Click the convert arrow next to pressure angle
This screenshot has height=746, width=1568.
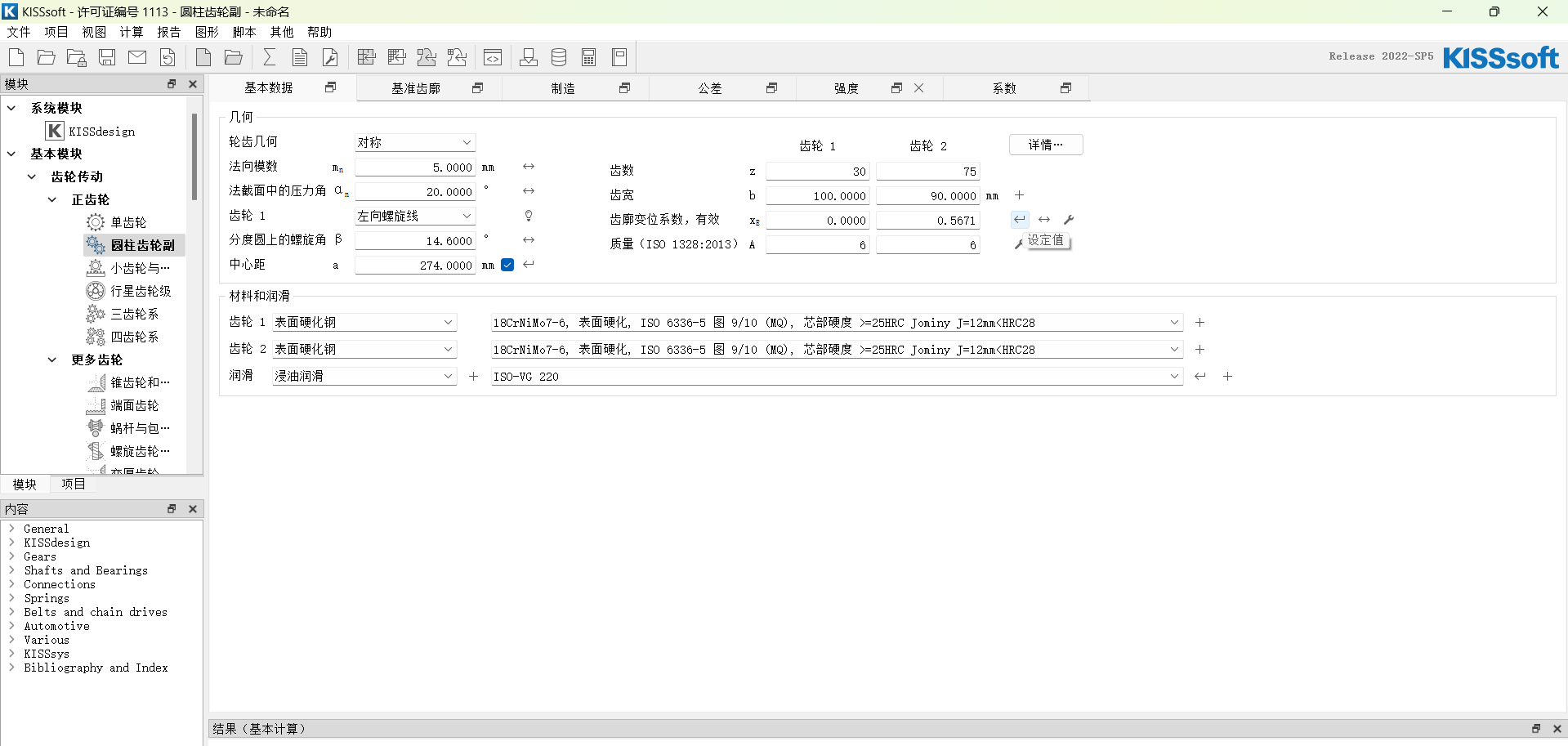[529, 191]
